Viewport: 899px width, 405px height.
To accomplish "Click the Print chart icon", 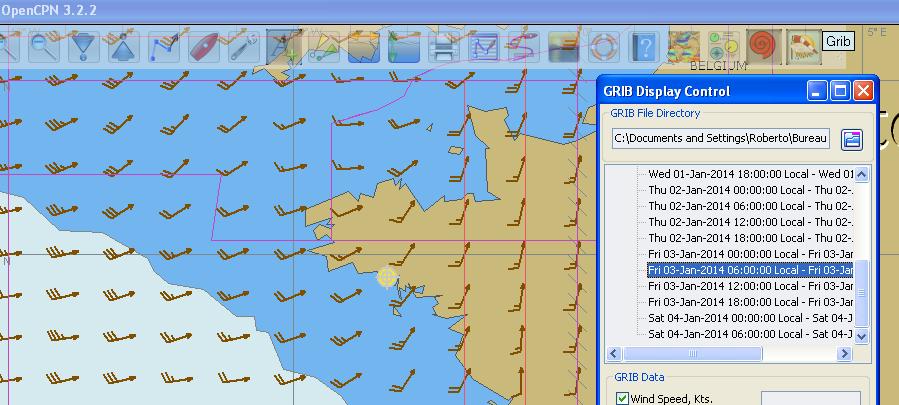I will pyautogui.click(x=444, y=46).
